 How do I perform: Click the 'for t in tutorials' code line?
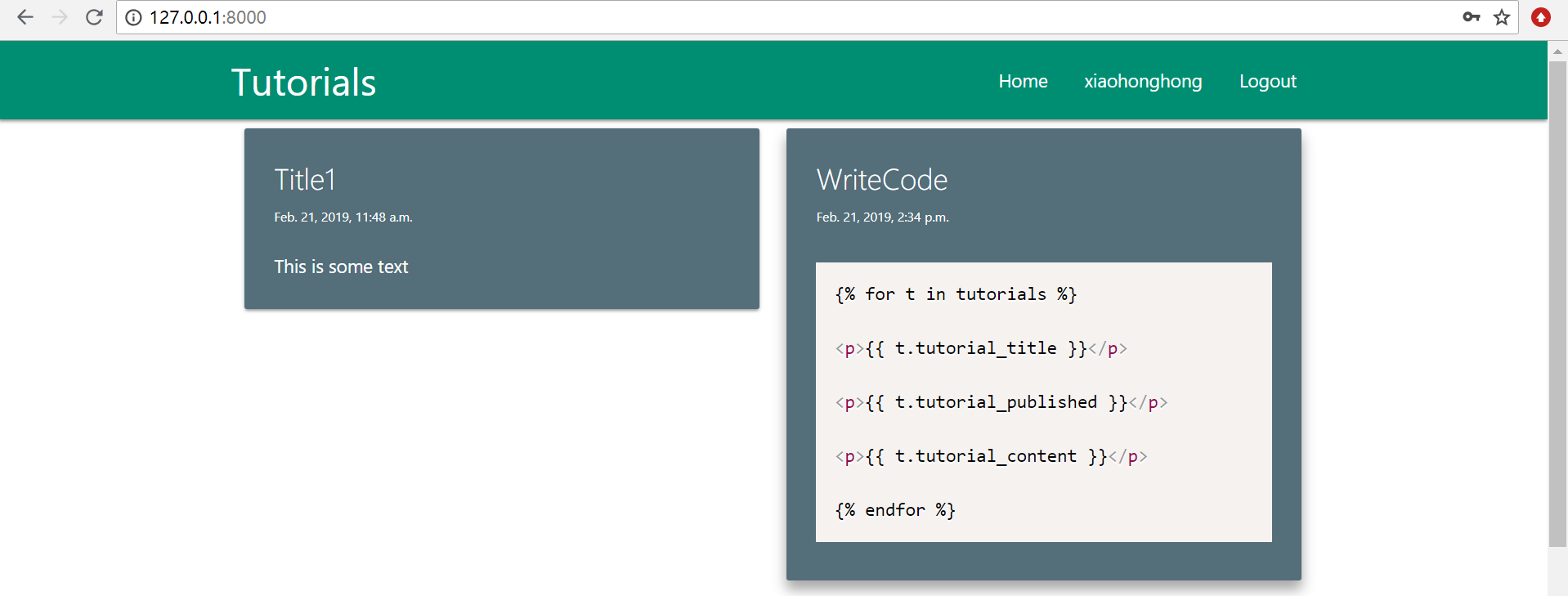[956, 294]
